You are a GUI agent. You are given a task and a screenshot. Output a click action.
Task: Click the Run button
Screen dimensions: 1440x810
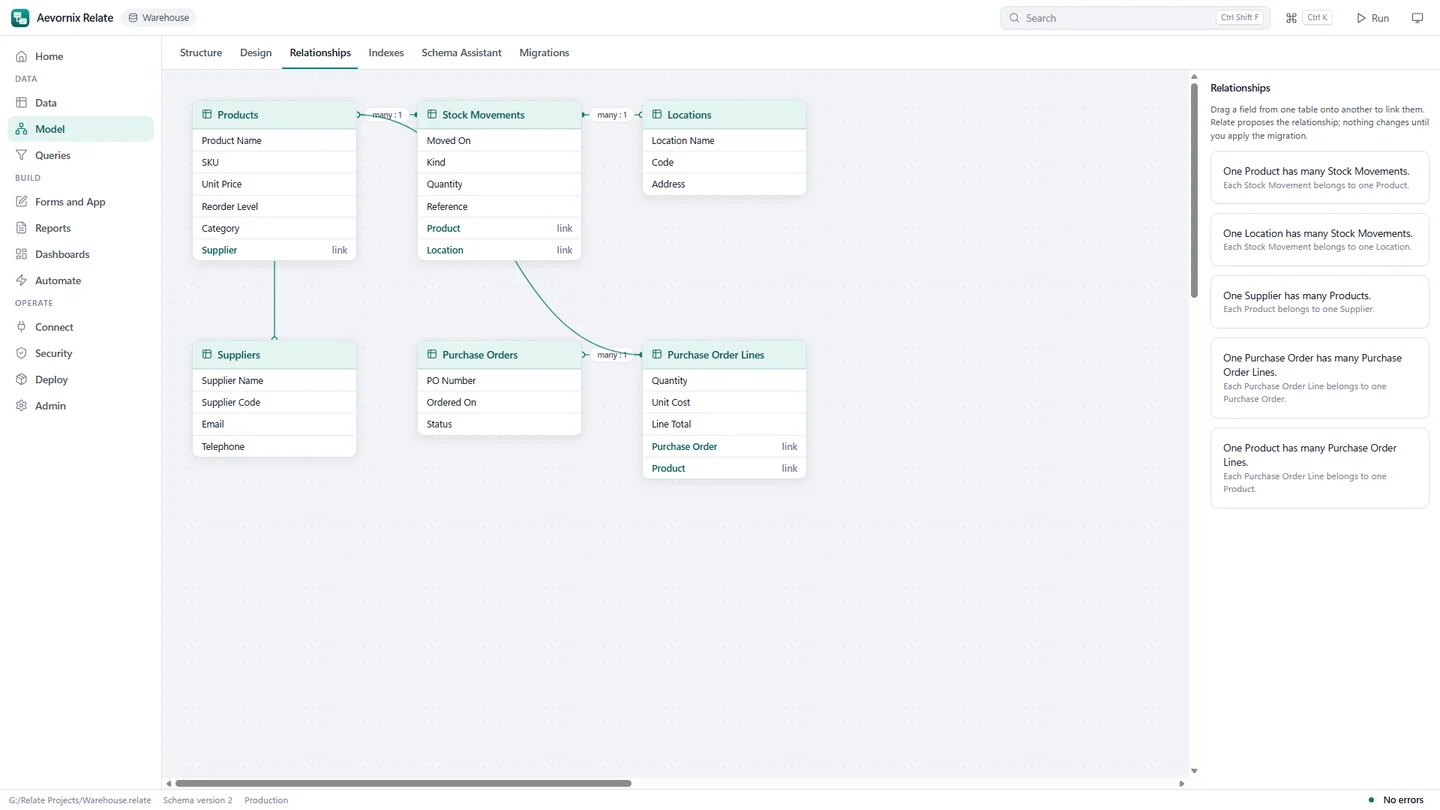(x=1372, y=18)
